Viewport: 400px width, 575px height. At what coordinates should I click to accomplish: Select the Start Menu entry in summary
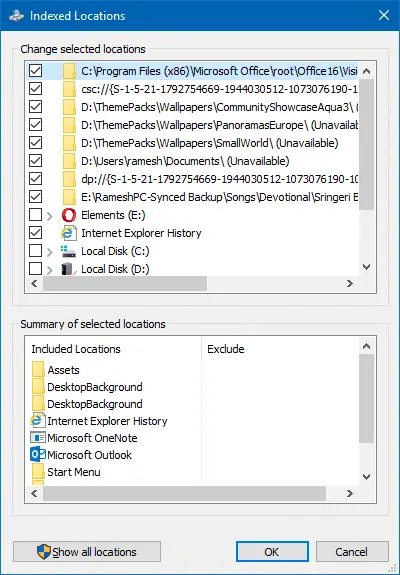(x=74, y=472)
